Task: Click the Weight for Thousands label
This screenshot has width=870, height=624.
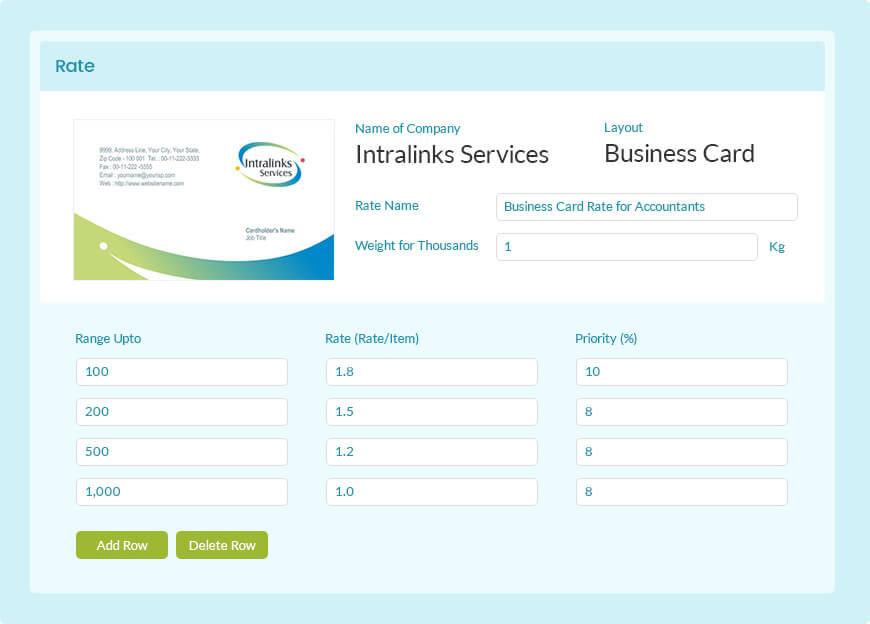Action: tap(417, 246)
